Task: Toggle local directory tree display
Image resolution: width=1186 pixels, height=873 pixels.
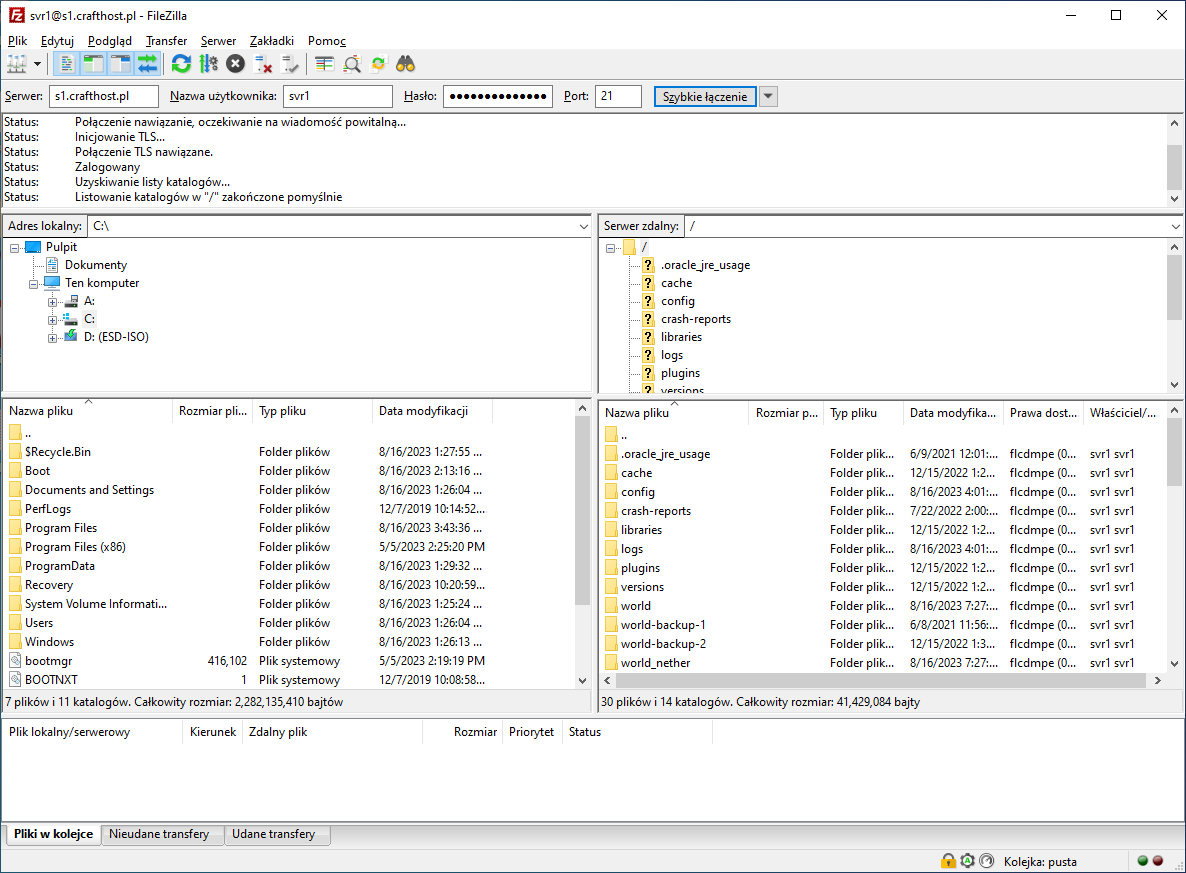Action: tap(93, 64)
